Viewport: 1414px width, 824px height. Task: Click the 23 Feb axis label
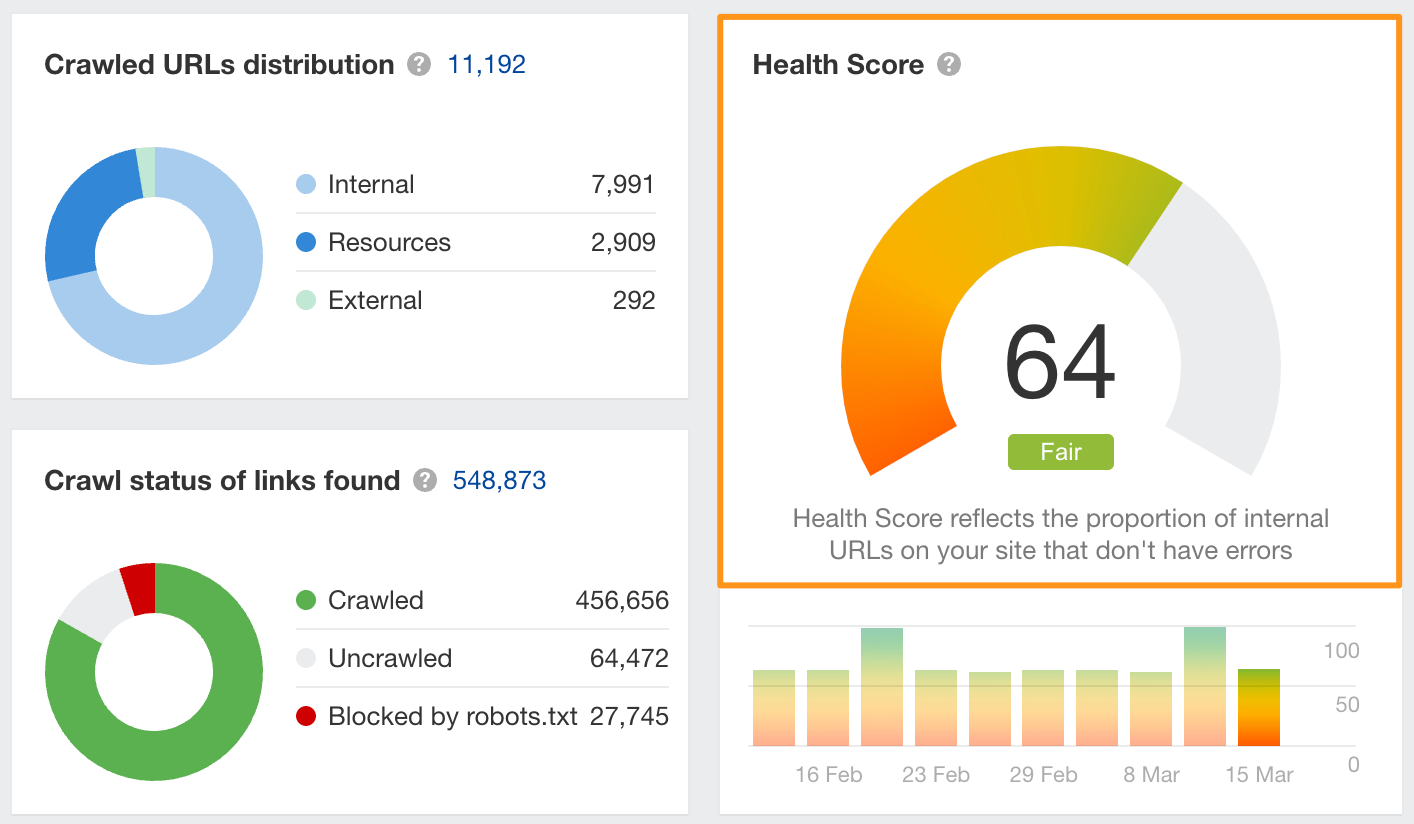[936, 775]
